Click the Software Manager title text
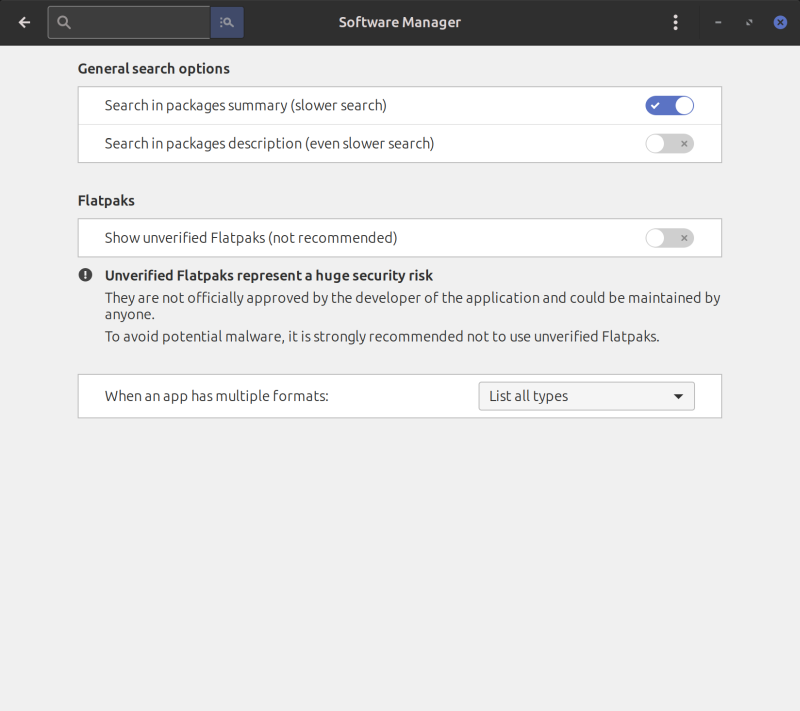This screenshot has height=711, width=800. pyautogui.click(x=400, y=22)
